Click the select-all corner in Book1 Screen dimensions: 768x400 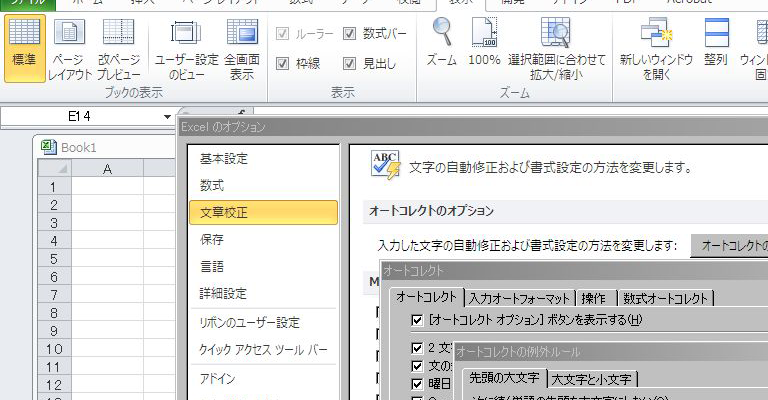[x=55, y=169]
